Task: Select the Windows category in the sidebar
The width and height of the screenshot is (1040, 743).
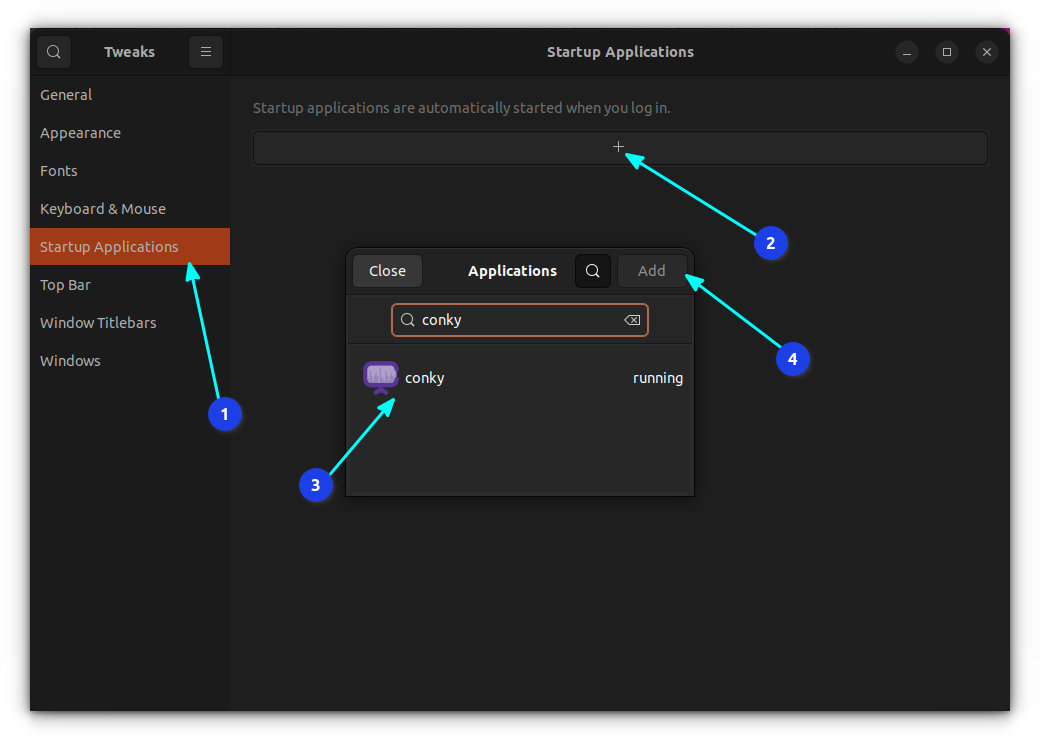Action: (x=70, y=360)
